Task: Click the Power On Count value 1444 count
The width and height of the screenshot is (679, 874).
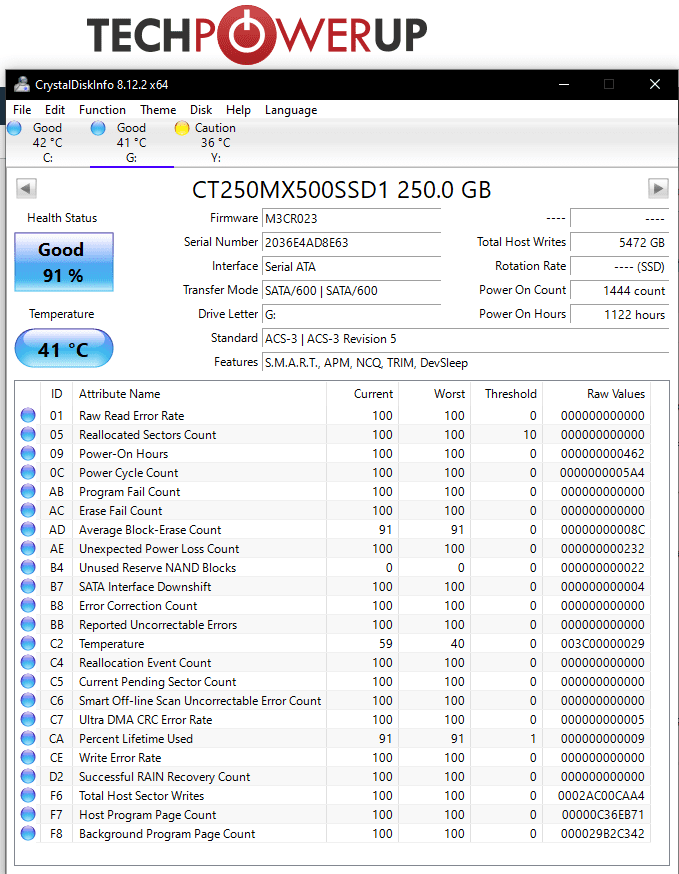Action: 619,290
